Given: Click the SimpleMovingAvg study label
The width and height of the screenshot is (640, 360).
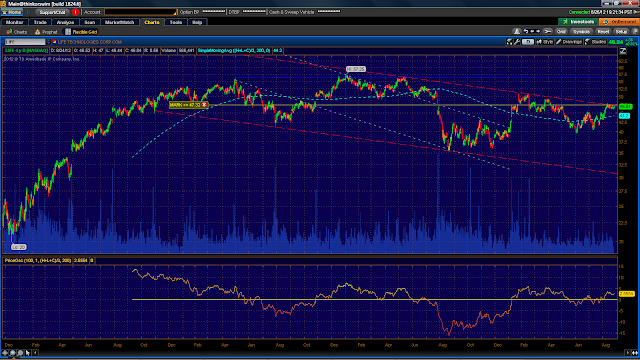Looking at the screenshot, I should pos(234,51).
